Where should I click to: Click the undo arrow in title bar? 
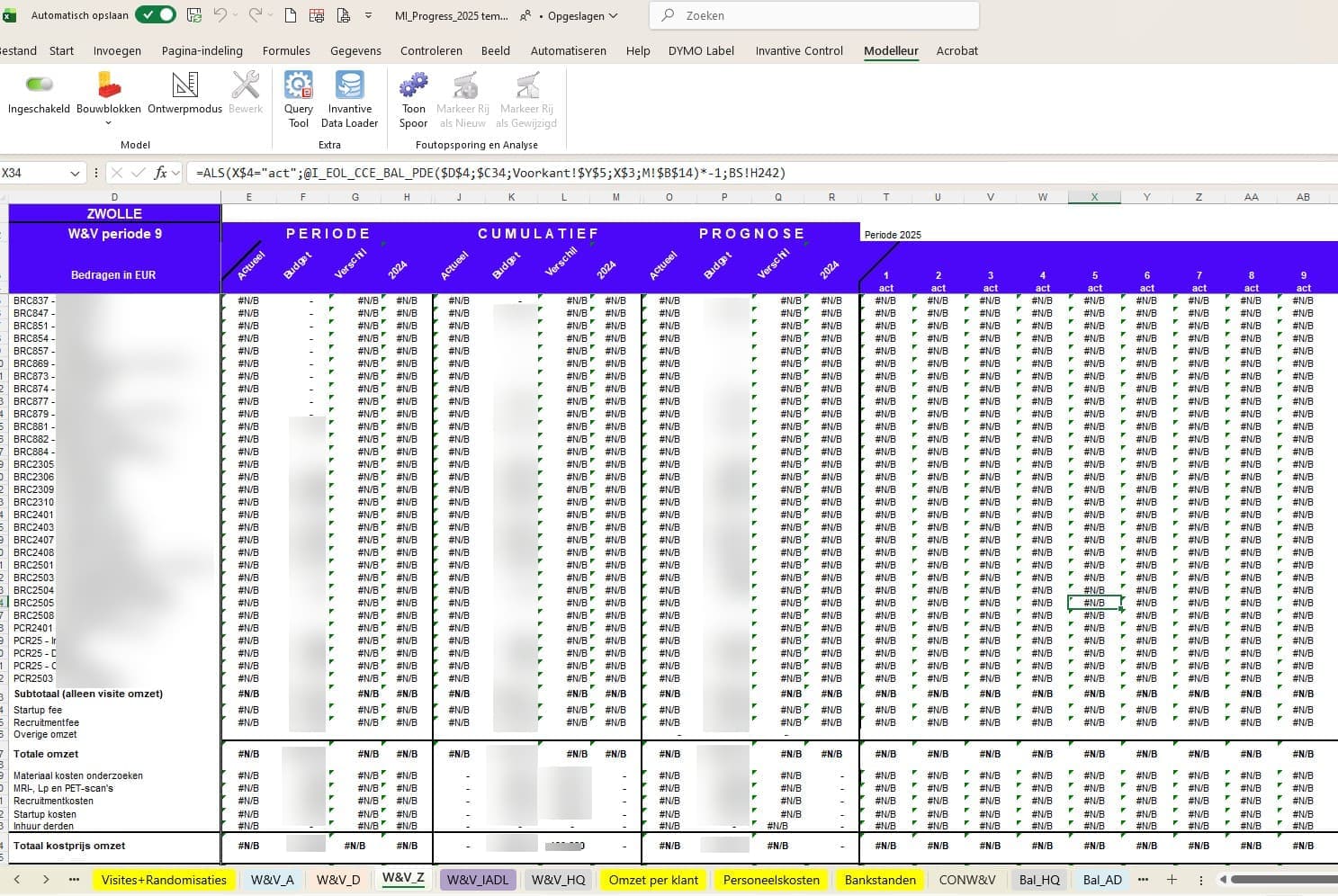(220, 15)
